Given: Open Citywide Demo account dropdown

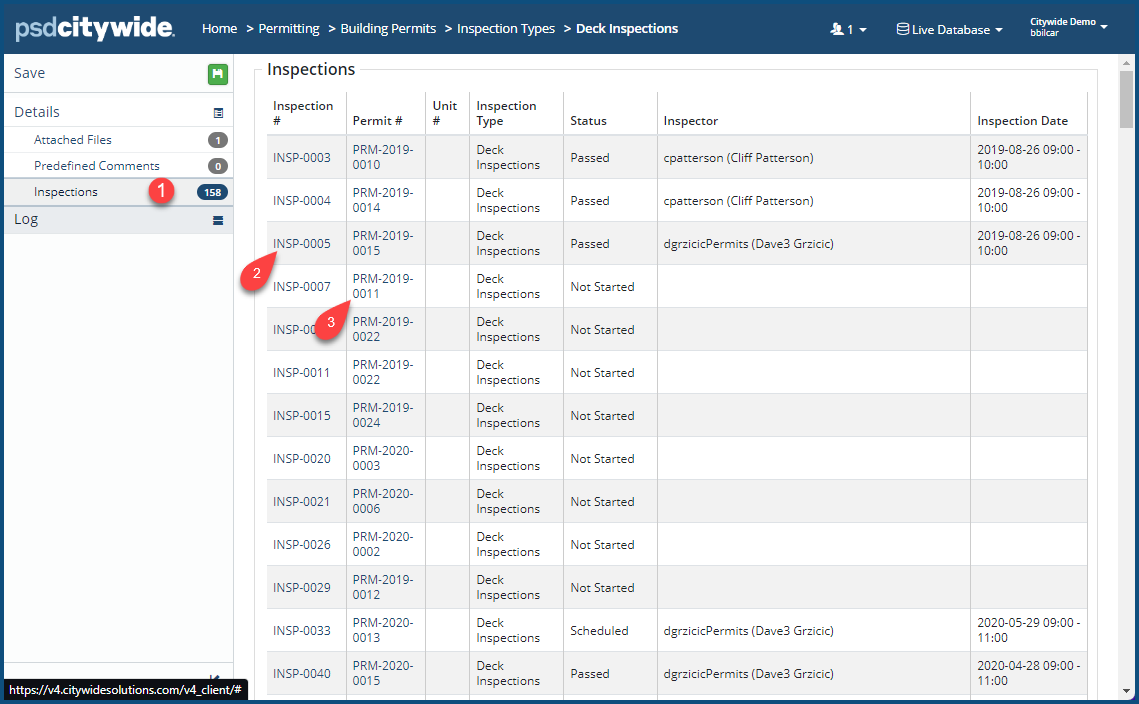Looking at the screenshot, I should (x=1068, y=27).
